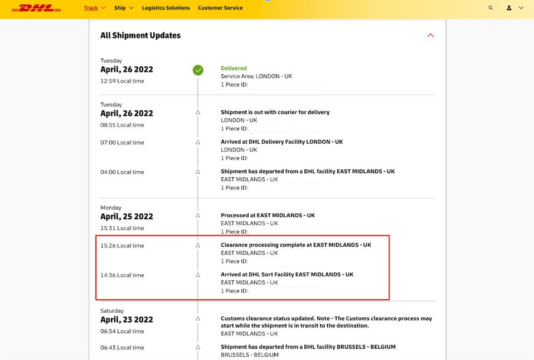Click triangle marker for Arrived at London facility

[x=198, y=142]
